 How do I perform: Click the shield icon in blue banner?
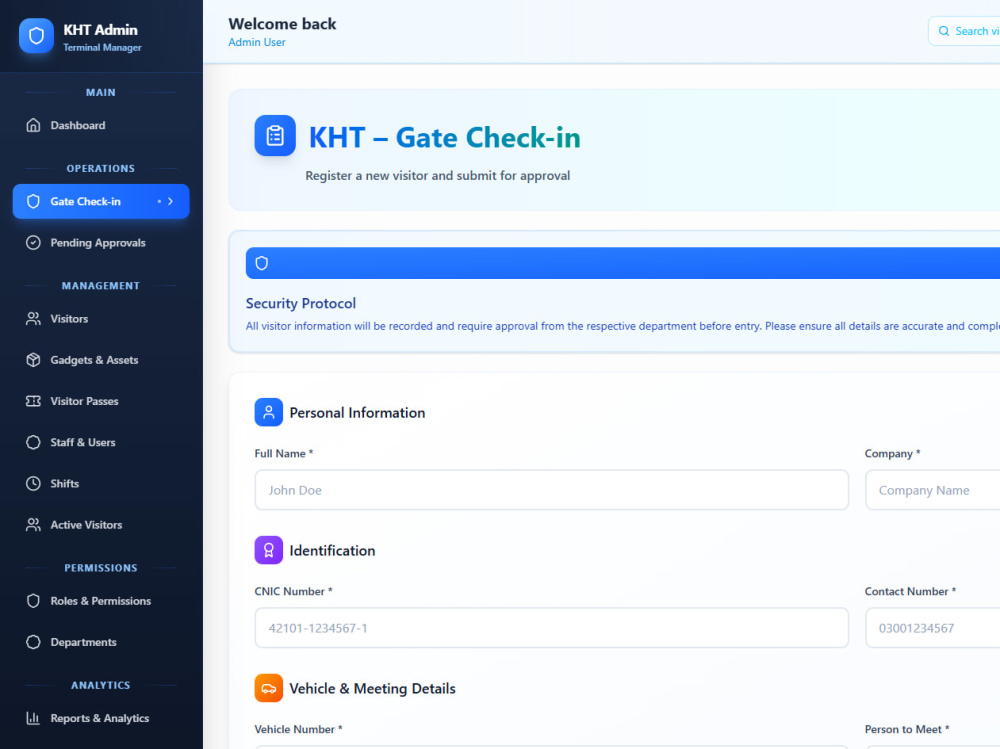261,263
